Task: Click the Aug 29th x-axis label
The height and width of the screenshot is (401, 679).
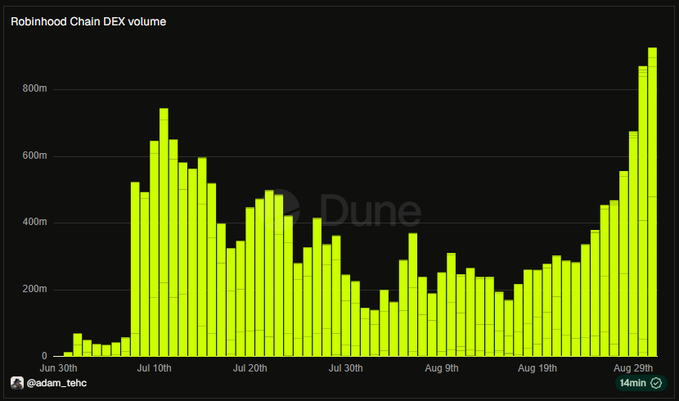Action: (x=633, y=369)
